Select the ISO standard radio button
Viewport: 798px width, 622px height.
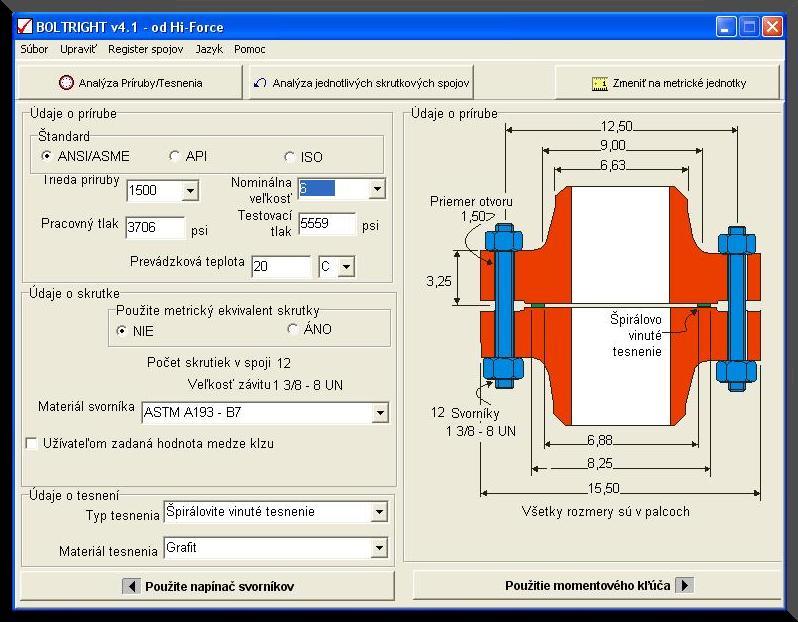click(290, 157)
